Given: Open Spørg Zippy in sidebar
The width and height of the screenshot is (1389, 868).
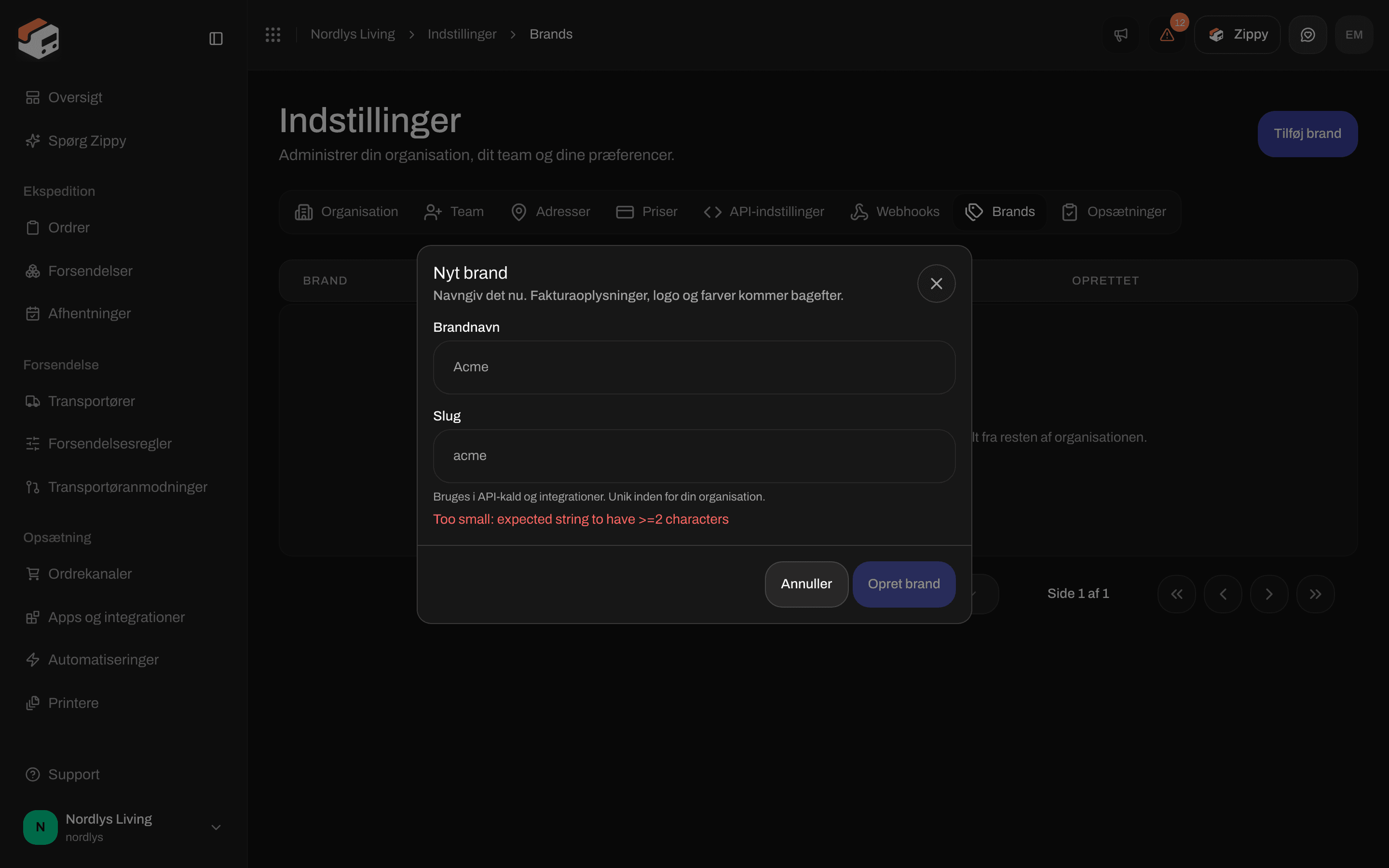Looking at the screenshot, I should pyautogui.click(x=124, y=141).
